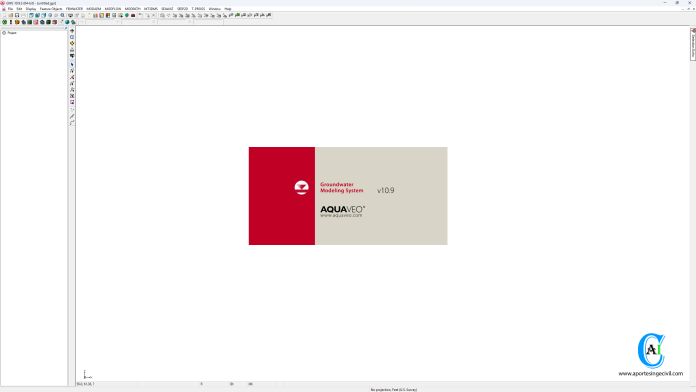Switch to the UGrid module icon
Viewport: 696px width, 392px height.
point(73,22)
